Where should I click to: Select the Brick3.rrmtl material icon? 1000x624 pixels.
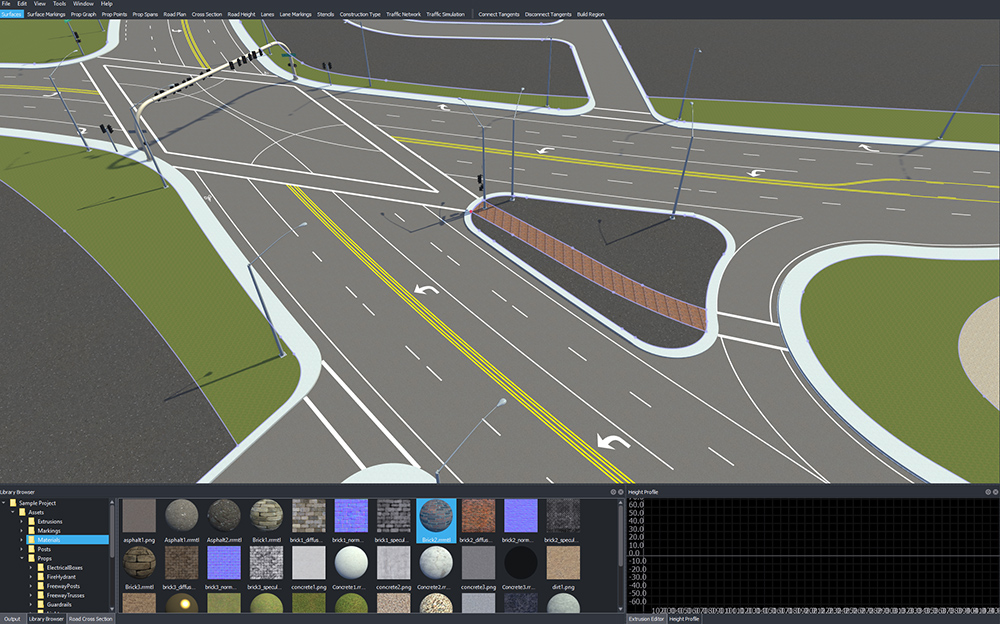click(x=139, y=563)
